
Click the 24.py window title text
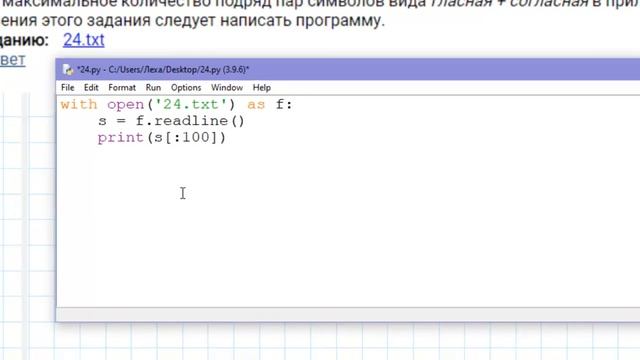click(x=163, y=70)
